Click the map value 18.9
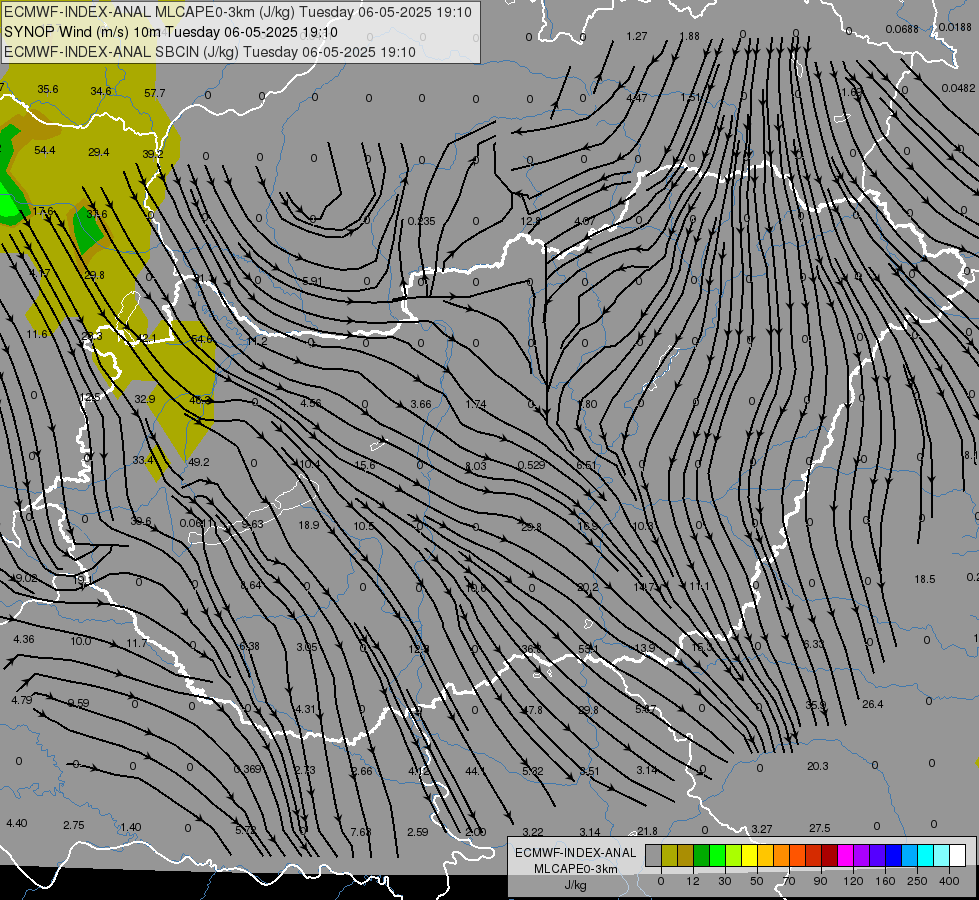Viewport: 979px width, 900px height. tap(309, 525)
